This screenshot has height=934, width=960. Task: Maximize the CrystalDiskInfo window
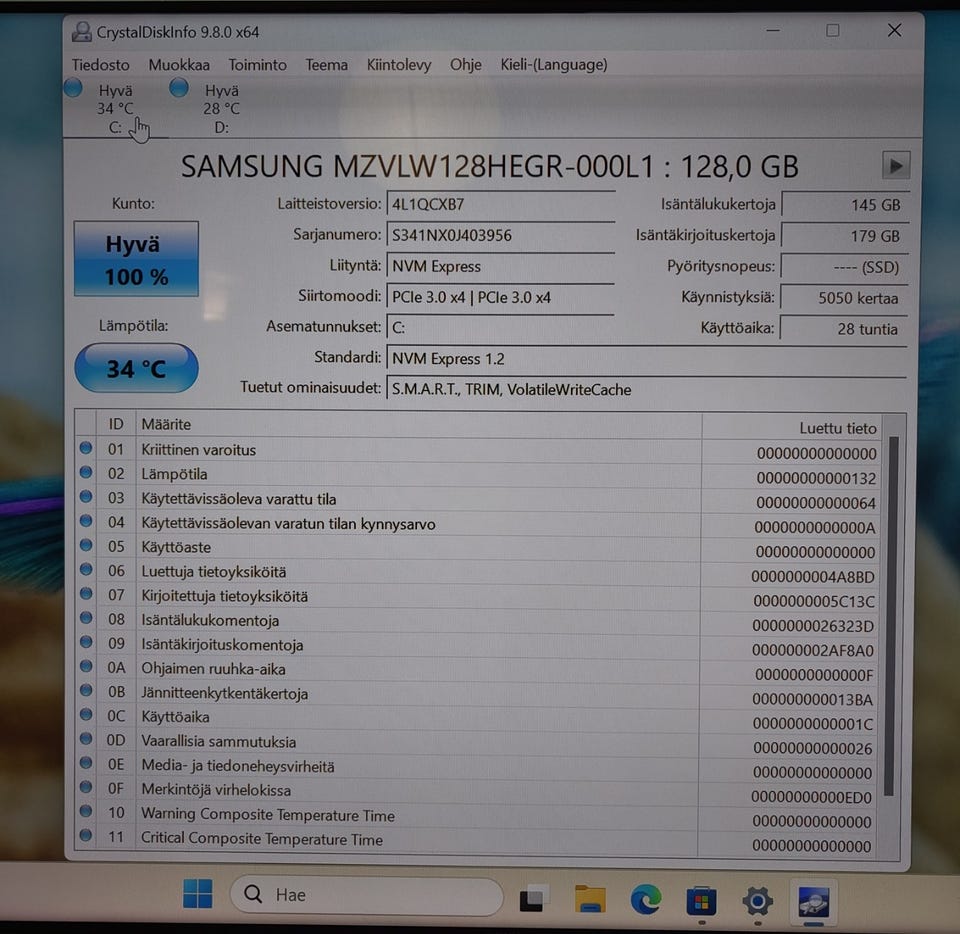click(x=833, y=30)
